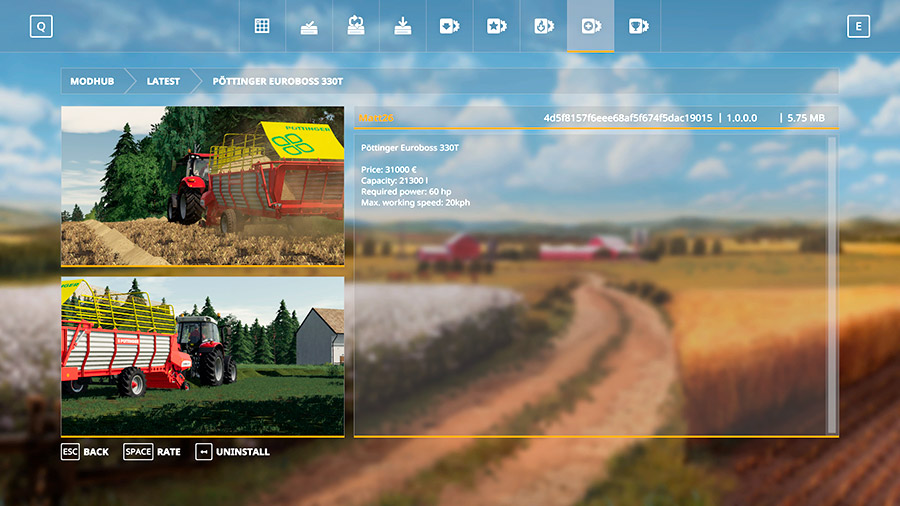Image resolution: width=900 pixels, height=506 pixels.
Task: Click author name Matt26
Action: (376, 118)
